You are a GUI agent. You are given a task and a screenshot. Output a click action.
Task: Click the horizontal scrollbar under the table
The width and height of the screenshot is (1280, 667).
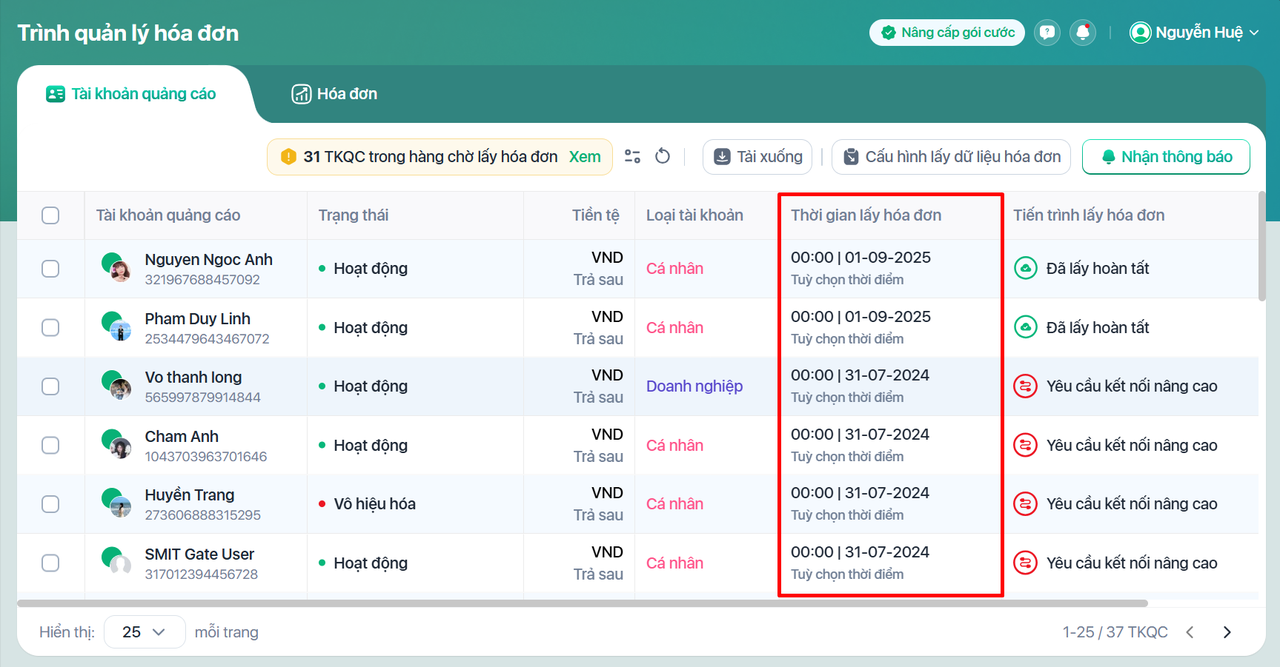pos(582,603)
